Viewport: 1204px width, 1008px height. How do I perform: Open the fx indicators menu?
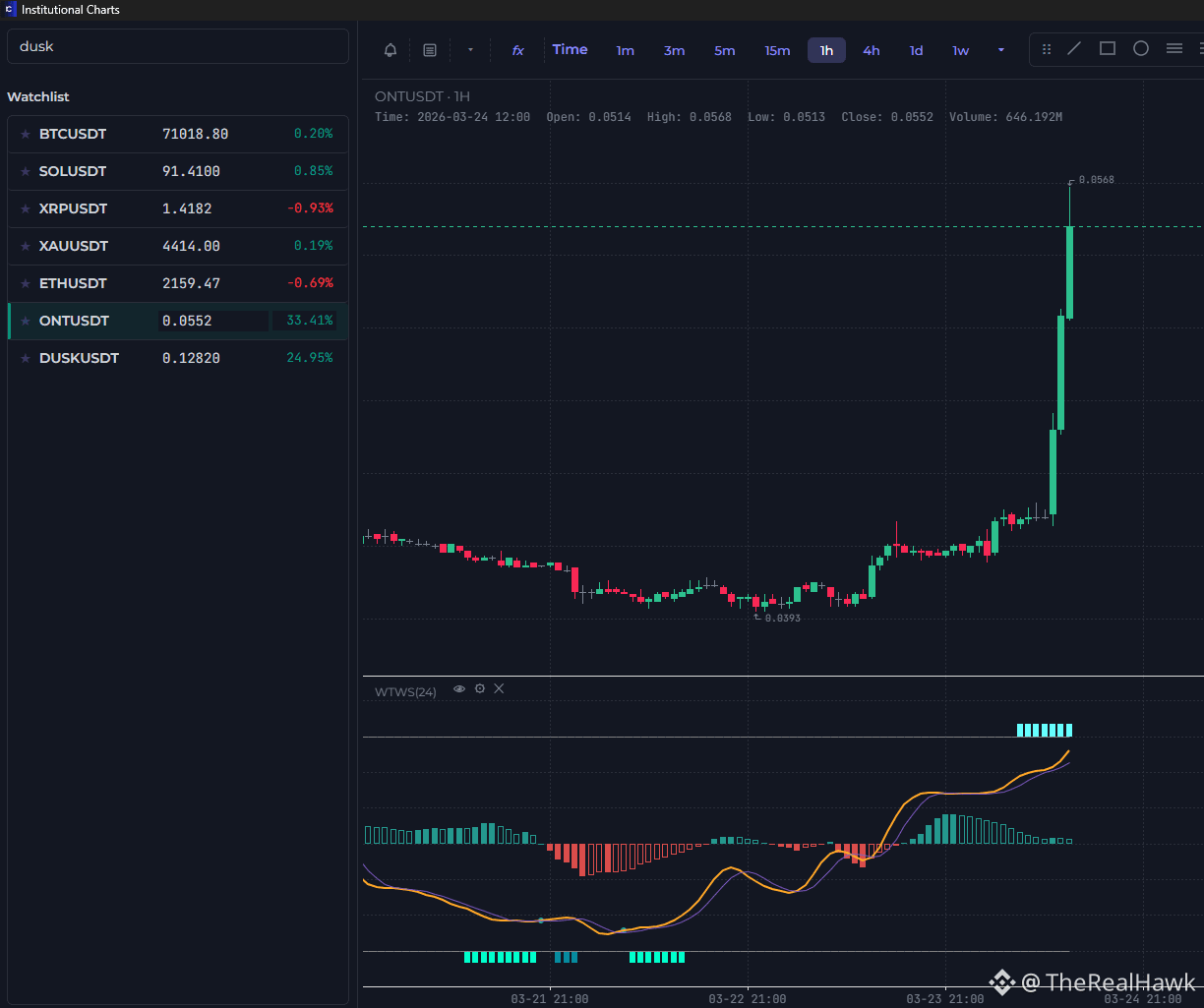pos(517,50)
